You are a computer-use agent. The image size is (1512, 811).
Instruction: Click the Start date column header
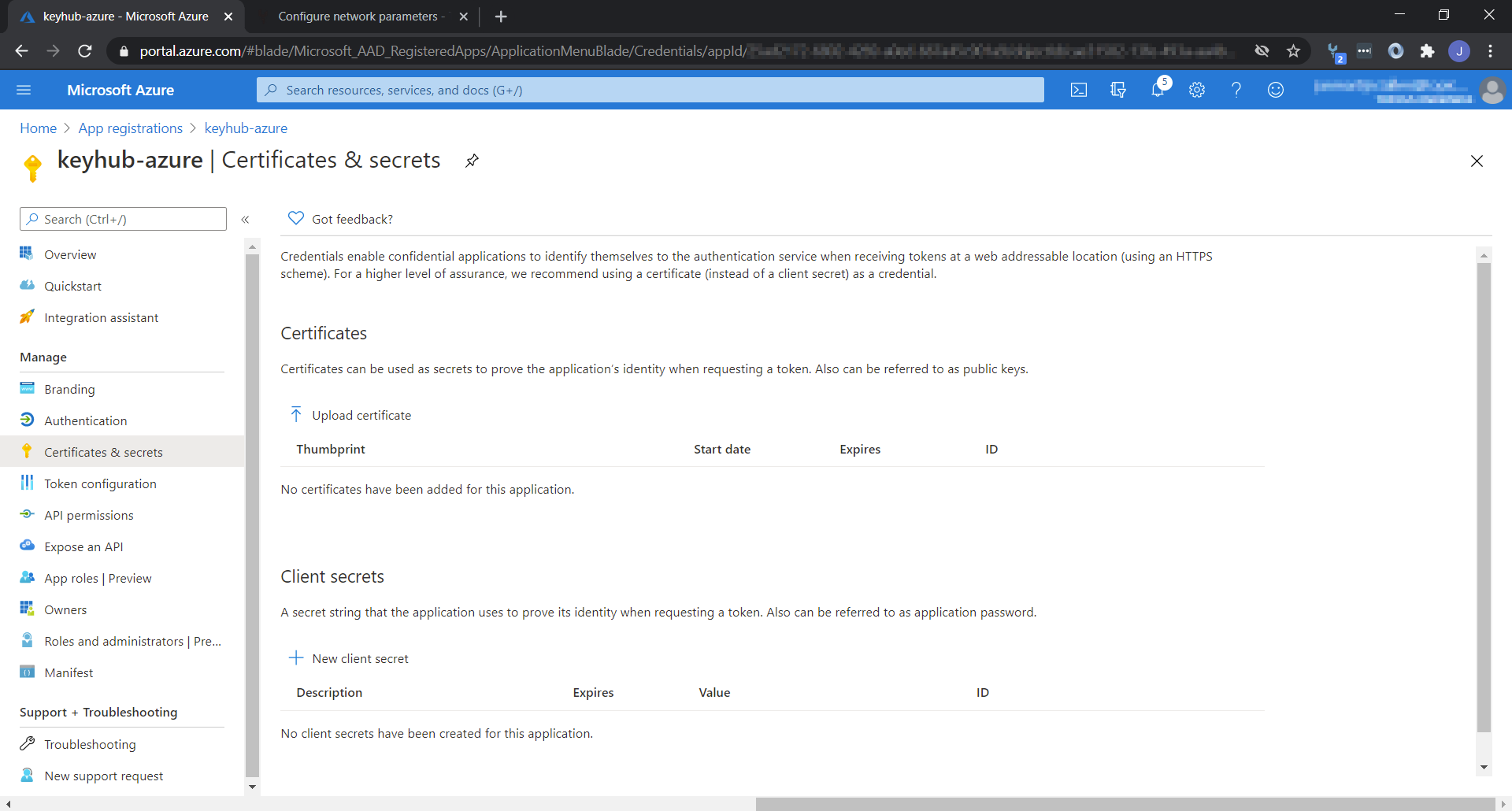click(721, 449)
